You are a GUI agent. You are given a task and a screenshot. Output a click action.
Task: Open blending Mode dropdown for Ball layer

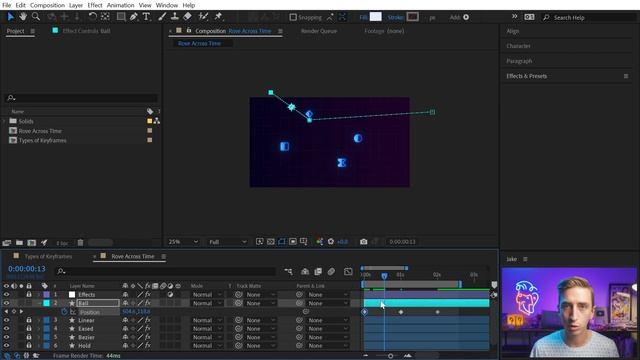[207, 303]
